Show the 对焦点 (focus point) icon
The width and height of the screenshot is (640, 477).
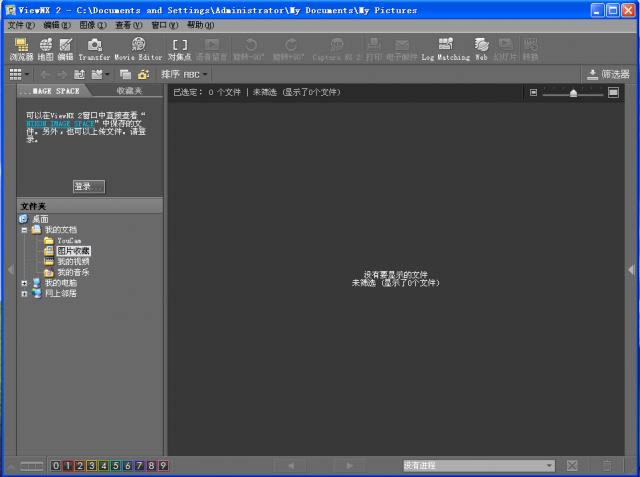click(179, 48)
